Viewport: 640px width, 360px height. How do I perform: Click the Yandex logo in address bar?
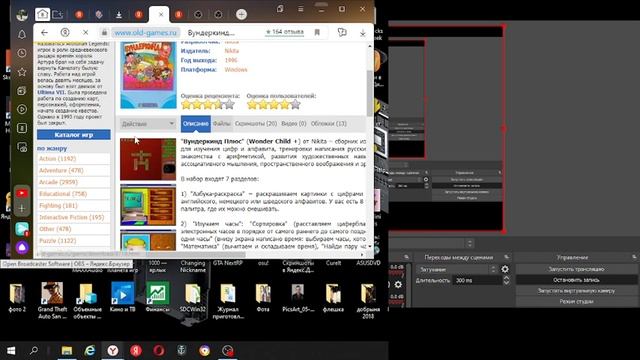pyautogui.click(x=65, y=32)
